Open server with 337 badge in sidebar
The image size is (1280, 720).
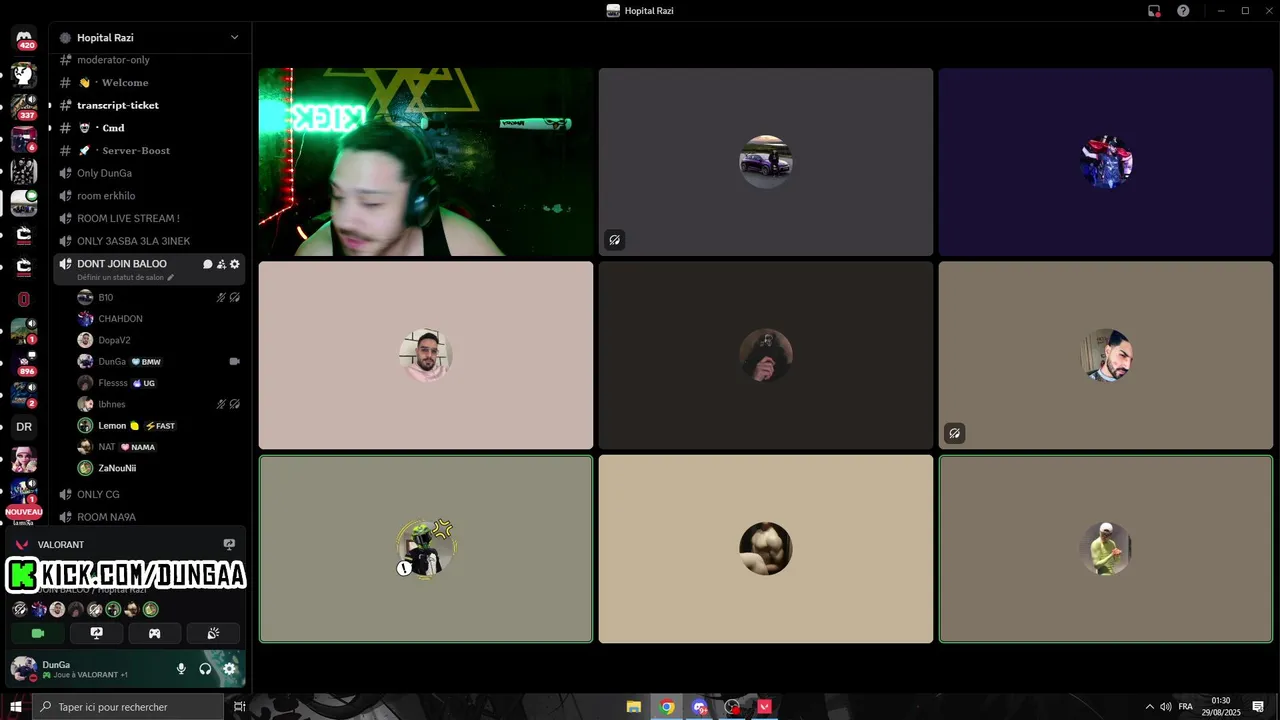point(24,107)
